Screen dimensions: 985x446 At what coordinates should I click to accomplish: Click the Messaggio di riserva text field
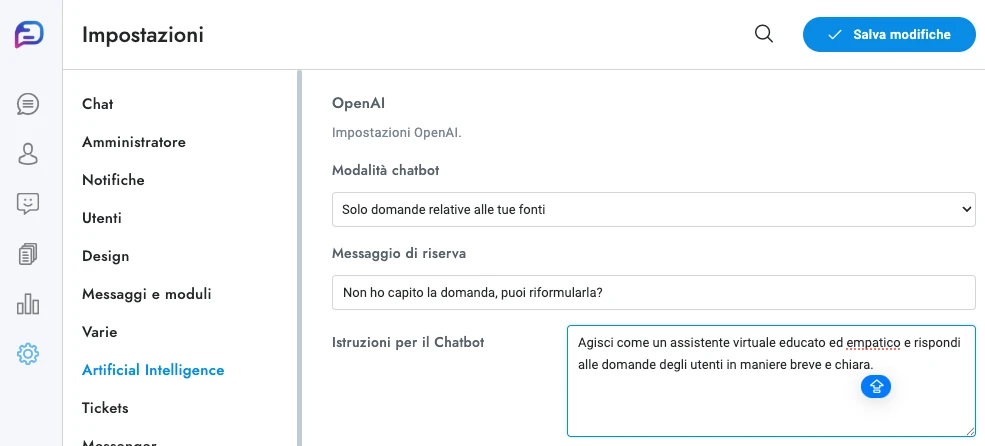653,292
